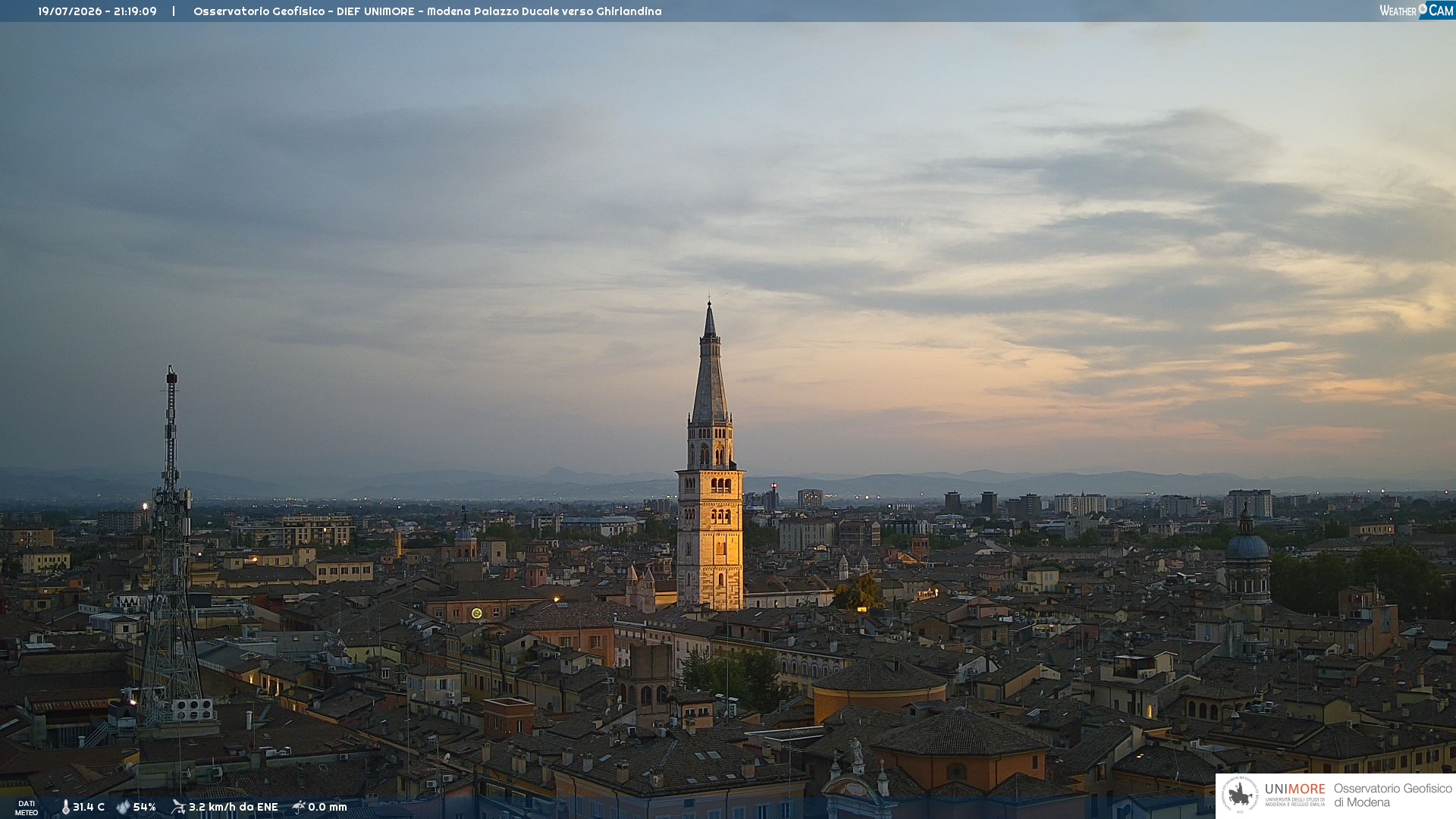Click the rain umbrella icon

[299, 807]
